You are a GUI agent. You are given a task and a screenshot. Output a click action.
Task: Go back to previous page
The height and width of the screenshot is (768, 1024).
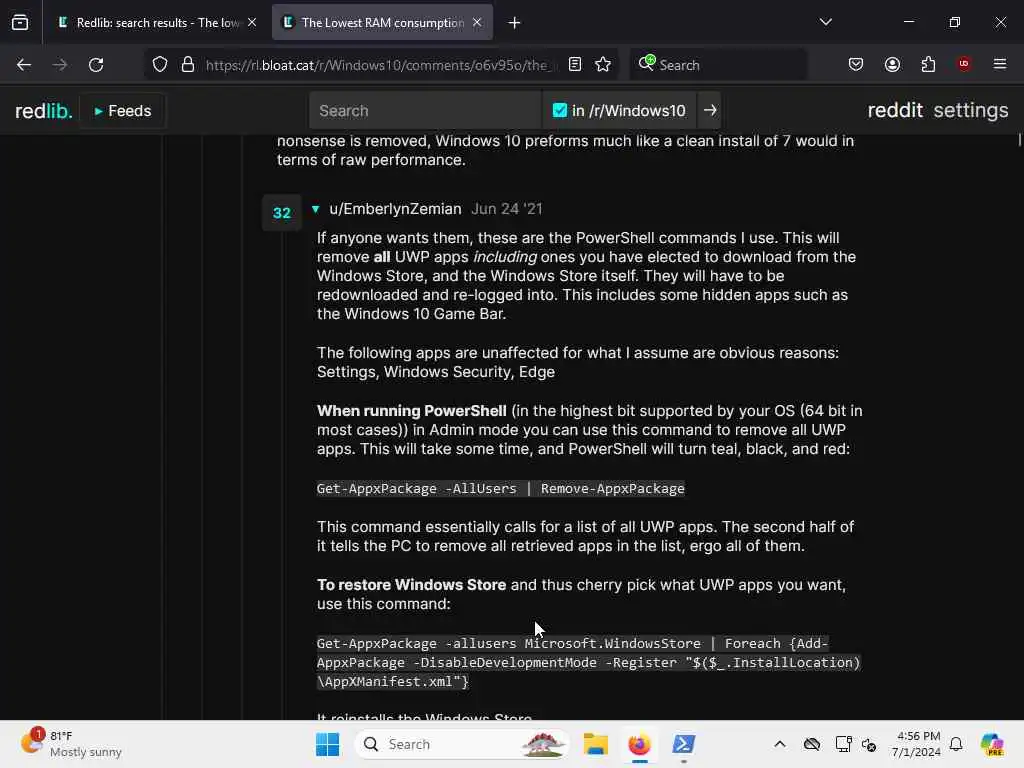coord(24,65)
